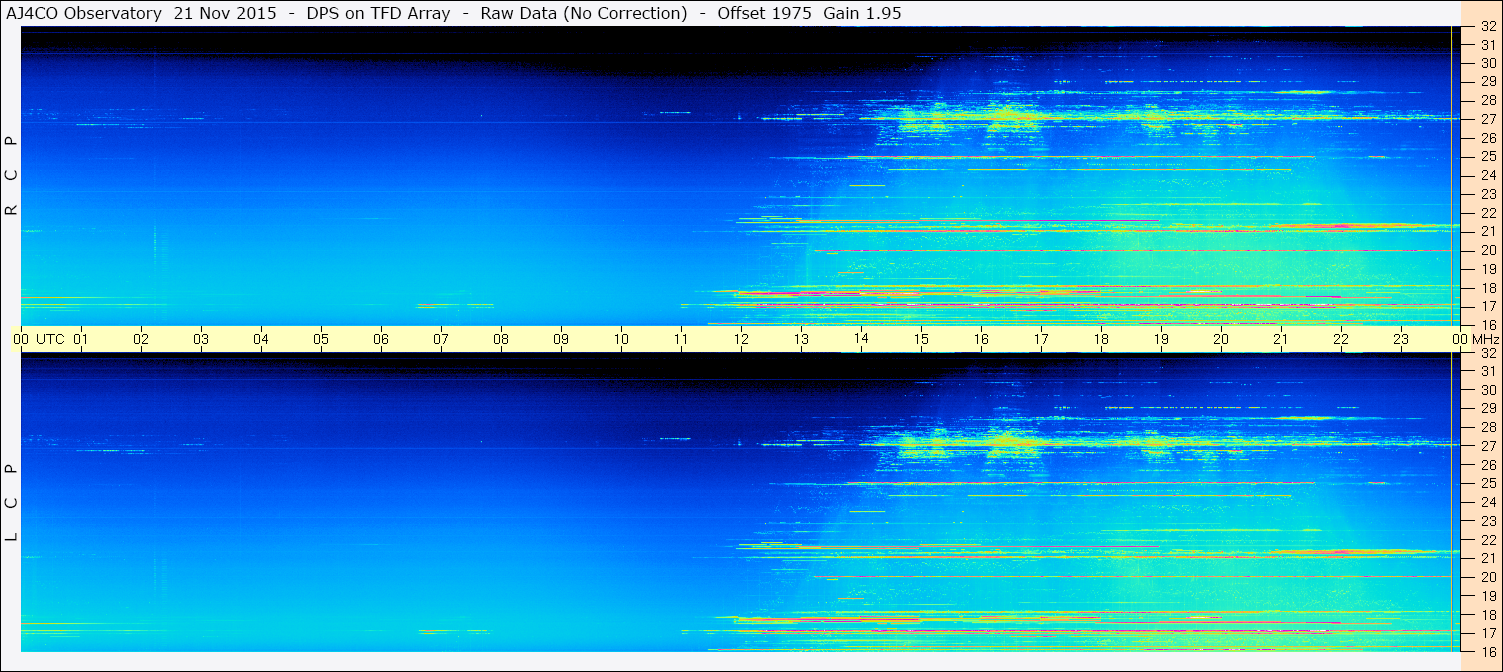This screenshot has height=672, width=1503.
Task: Click the 16 MHz label of LCP panel
Action: pos(1488,652)
